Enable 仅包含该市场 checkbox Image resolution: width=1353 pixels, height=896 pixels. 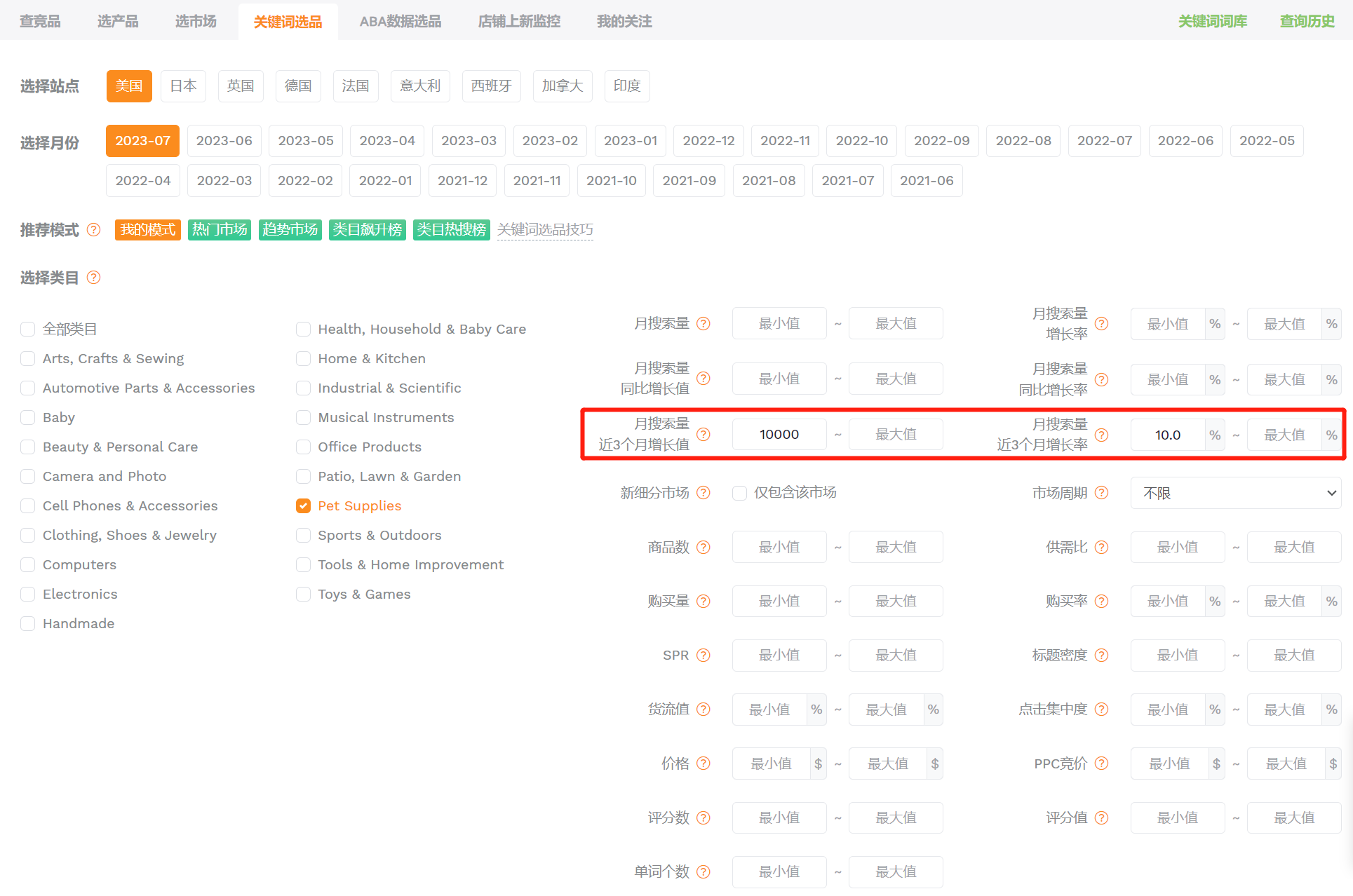[x=739, y=493]
